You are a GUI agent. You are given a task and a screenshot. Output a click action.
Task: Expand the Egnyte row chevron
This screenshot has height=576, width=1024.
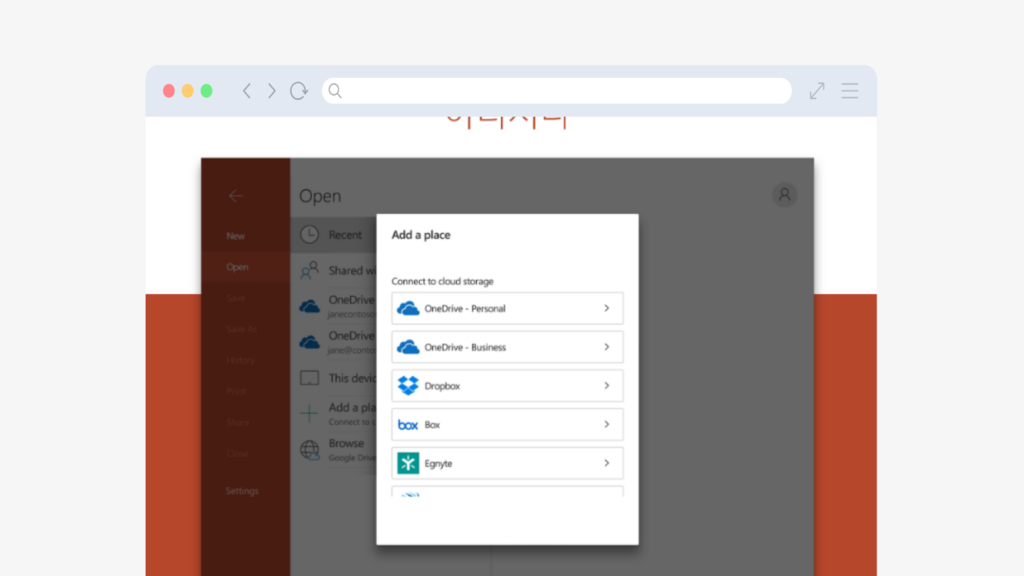point(607,463)
